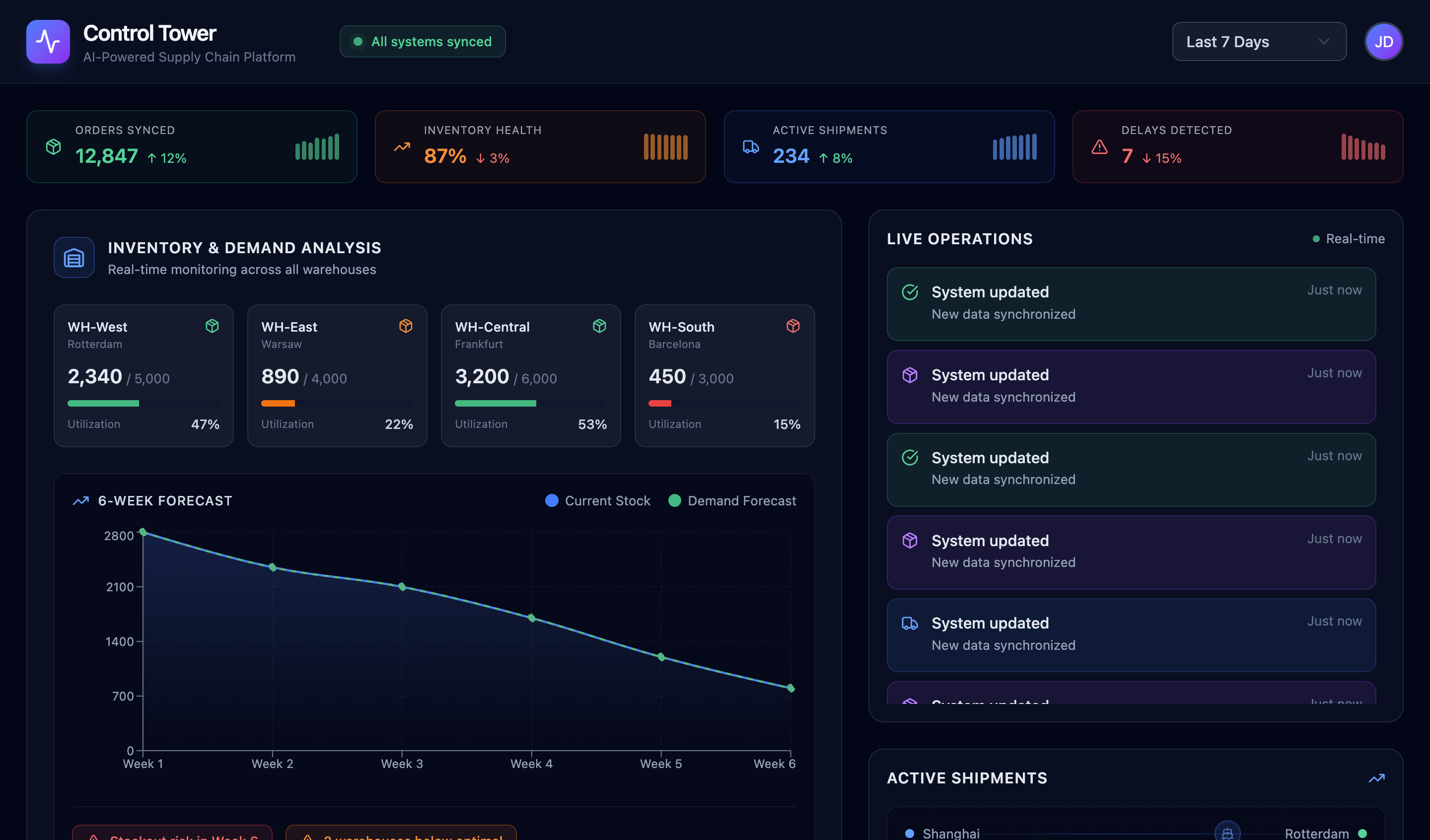1430x840 pixels.
Task: Toggle the Current Stock legend indicator
Action: click(x=552, y=500)
